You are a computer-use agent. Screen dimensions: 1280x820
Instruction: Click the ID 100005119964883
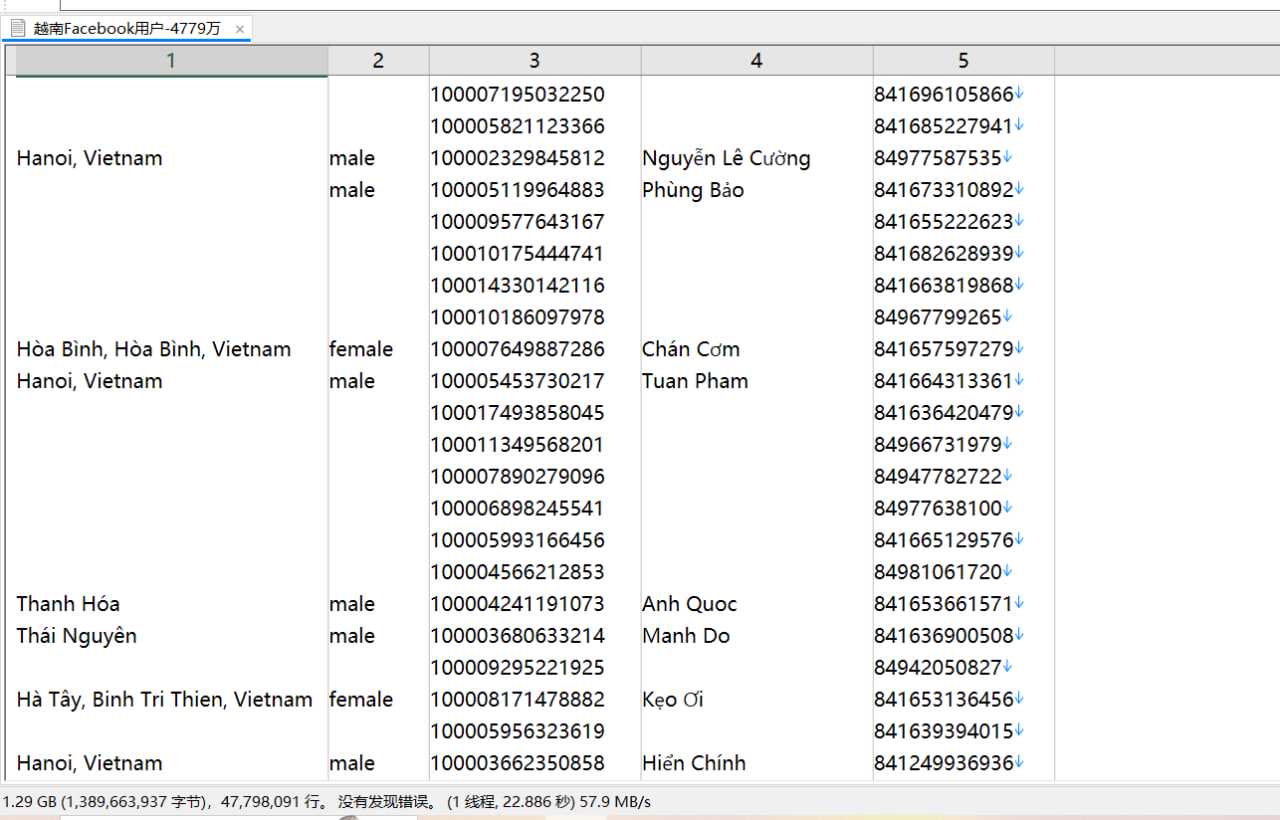(518, 190)
